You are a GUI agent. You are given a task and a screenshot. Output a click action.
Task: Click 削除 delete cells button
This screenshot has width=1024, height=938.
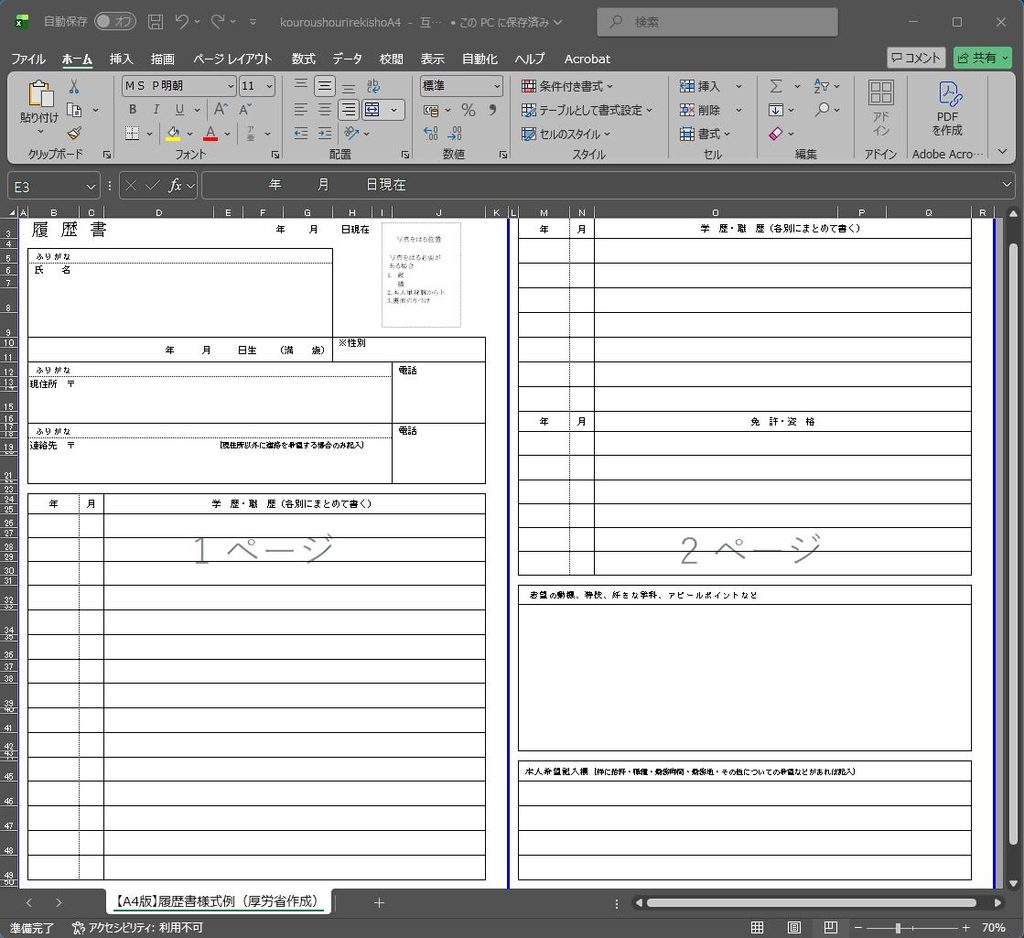click(x=699, y=110)
